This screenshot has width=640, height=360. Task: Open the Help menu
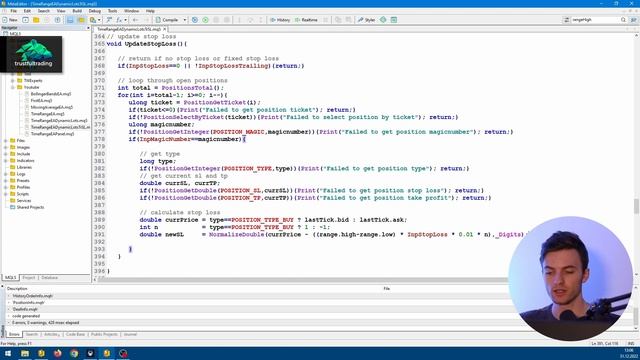click(150, 11)
